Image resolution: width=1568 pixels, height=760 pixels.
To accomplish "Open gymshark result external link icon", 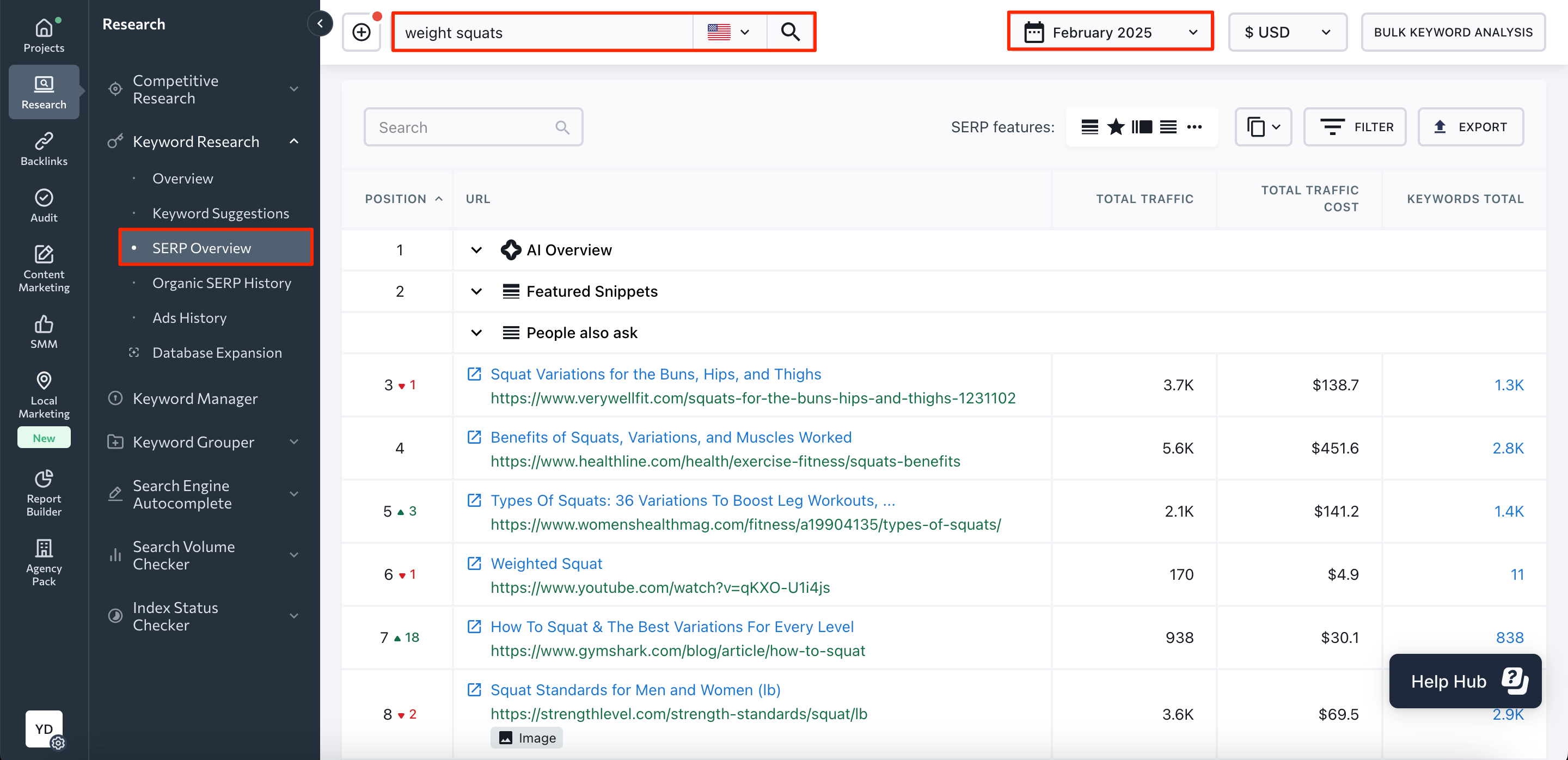I will [474, 626].
